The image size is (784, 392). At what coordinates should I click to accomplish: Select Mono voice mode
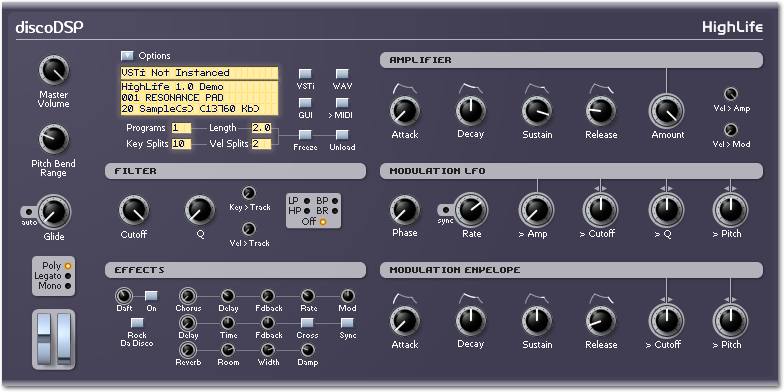click(x=68, y=286)
